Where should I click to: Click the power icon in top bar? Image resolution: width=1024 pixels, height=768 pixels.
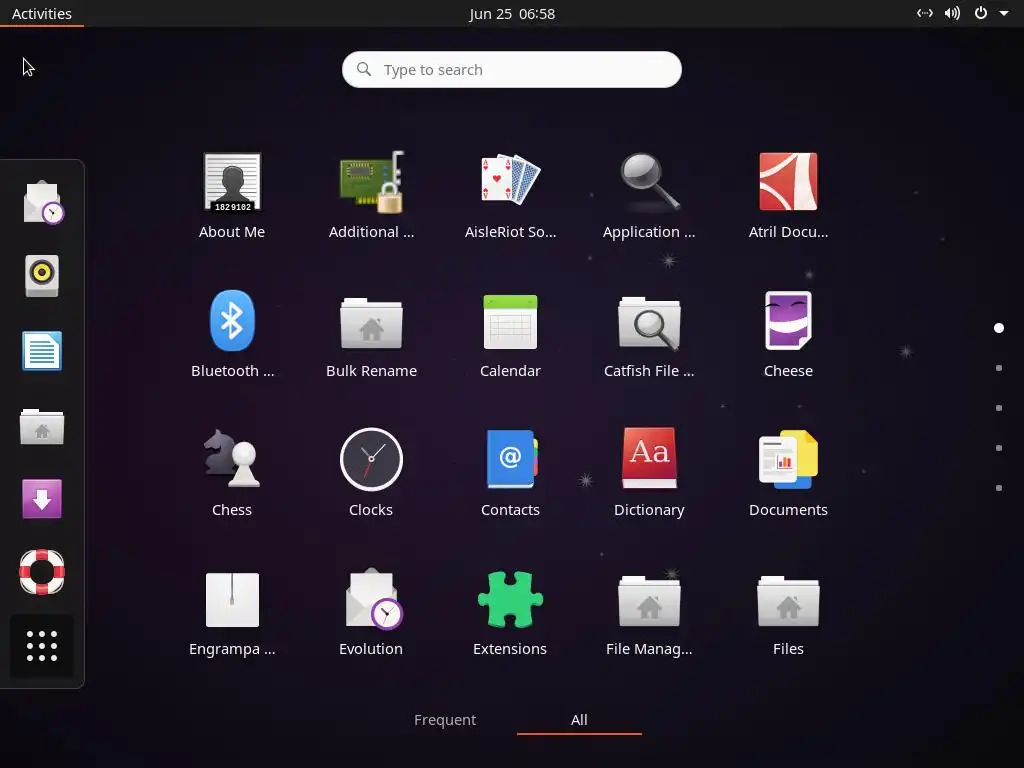(981, 13)
